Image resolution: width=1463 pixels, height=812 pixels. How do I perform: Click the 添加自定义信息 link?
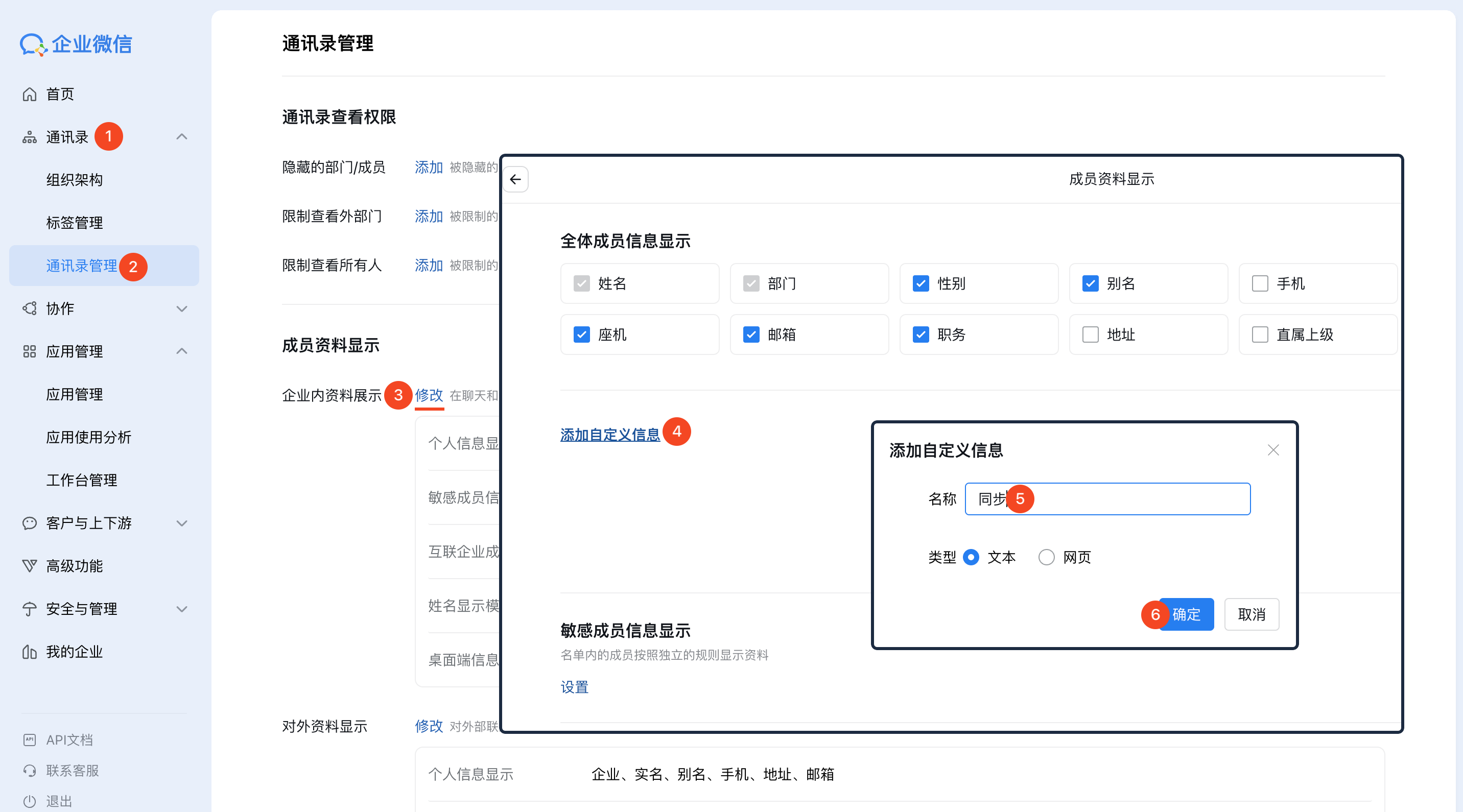click(x=610, y=435)
